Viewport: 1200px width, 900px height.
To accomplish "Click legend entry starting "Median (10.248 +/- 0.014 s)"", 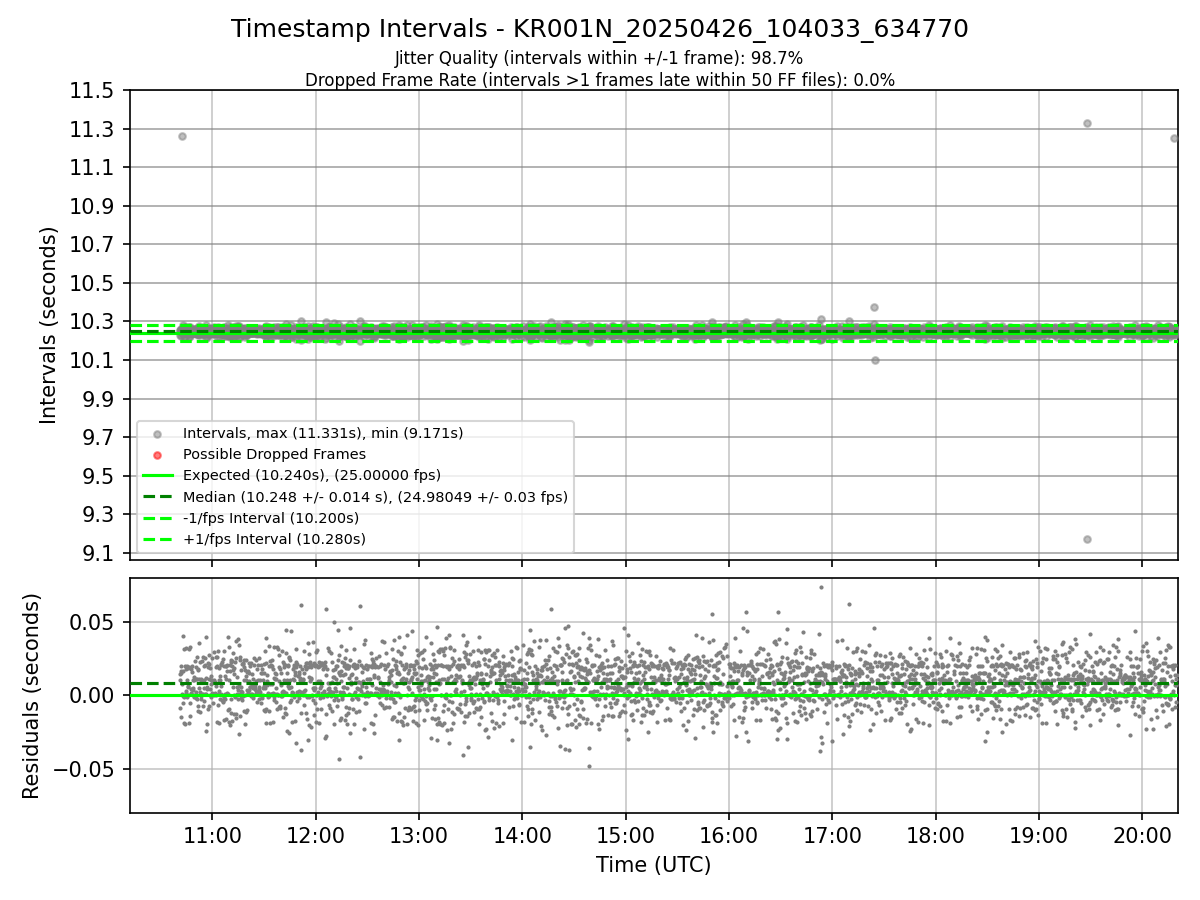I will pos(375,496).
